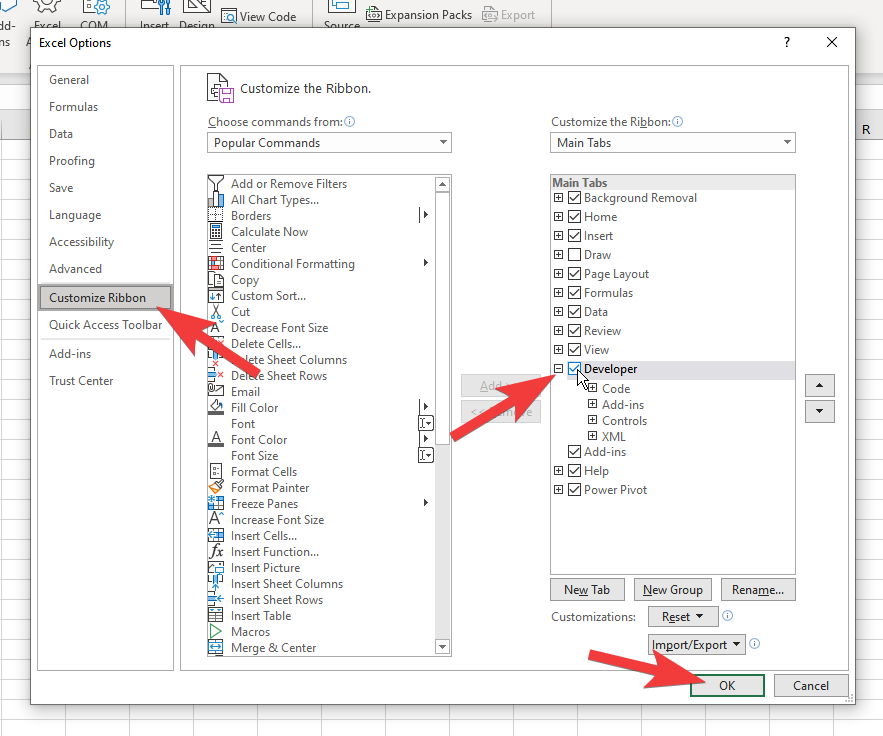Select the Format Painter brush icon
883x736 pixels.
click(x=216, y=488)
